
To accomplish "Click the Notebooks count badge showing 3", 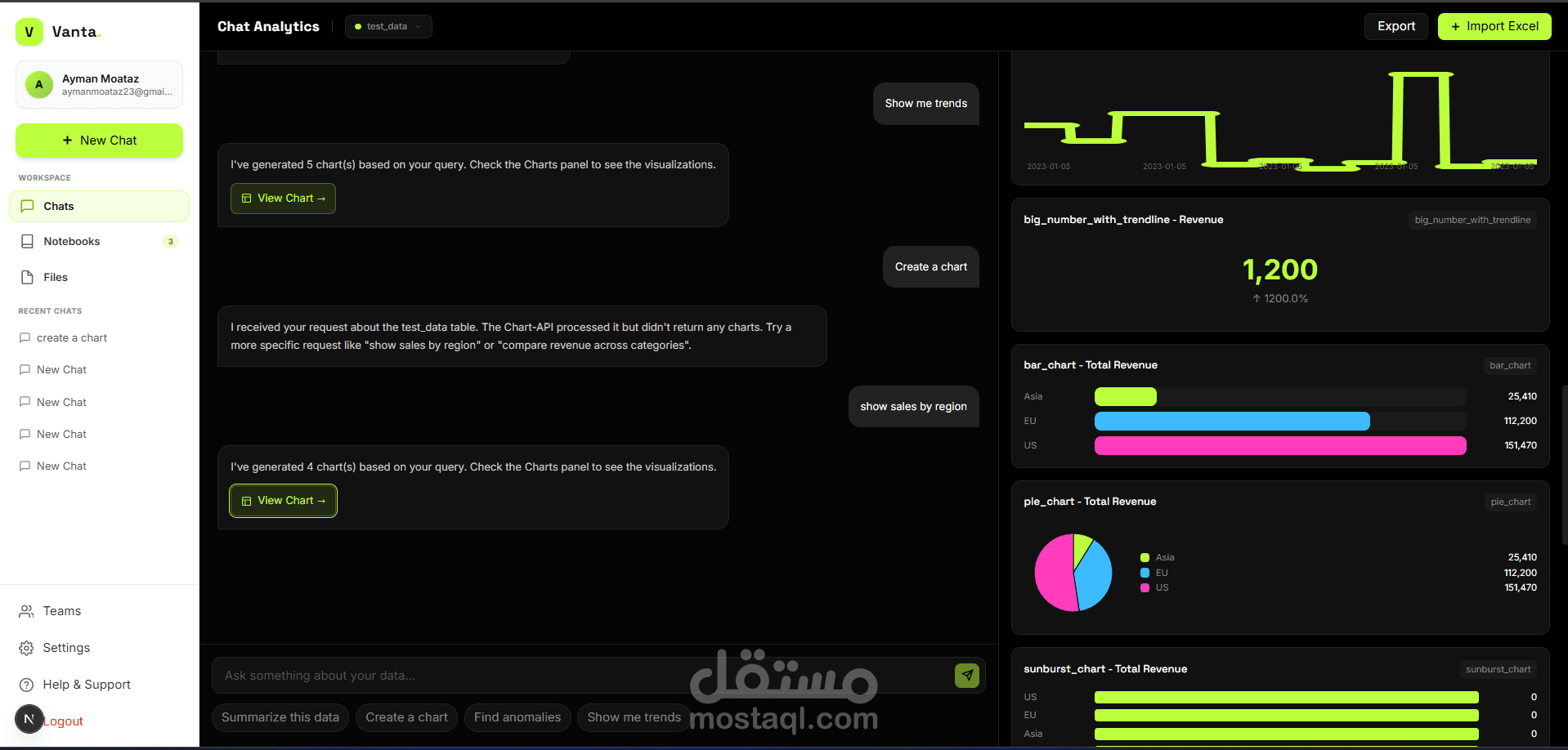I will (170, 241).
